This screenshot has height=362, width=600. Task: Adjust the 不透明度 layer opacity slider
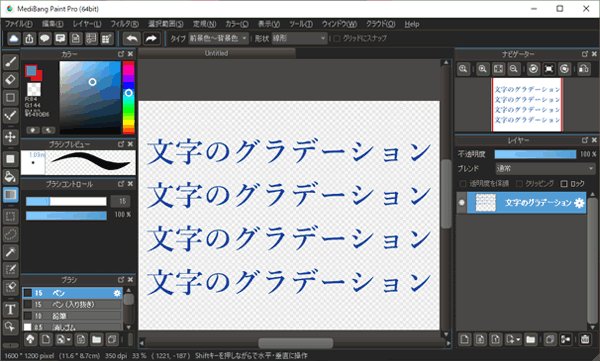(x=535, y=154)
